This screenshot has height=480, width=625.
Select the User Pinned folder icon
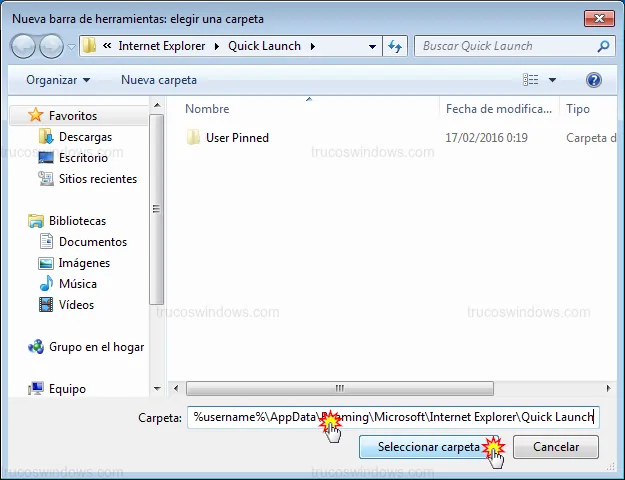(194, 138)
